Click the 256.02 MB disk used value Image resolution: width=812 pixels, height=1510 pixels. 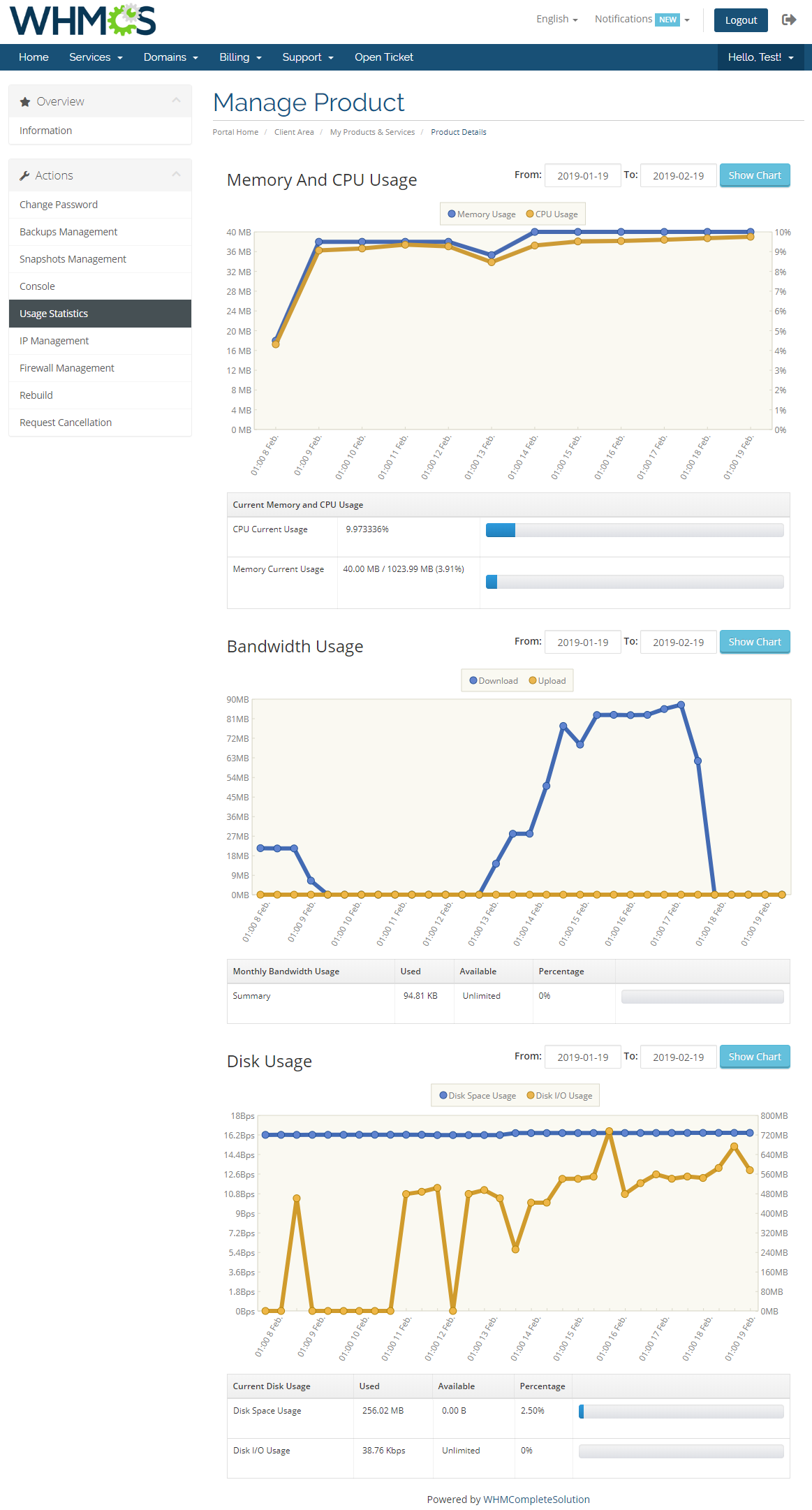click(383, 1411)
